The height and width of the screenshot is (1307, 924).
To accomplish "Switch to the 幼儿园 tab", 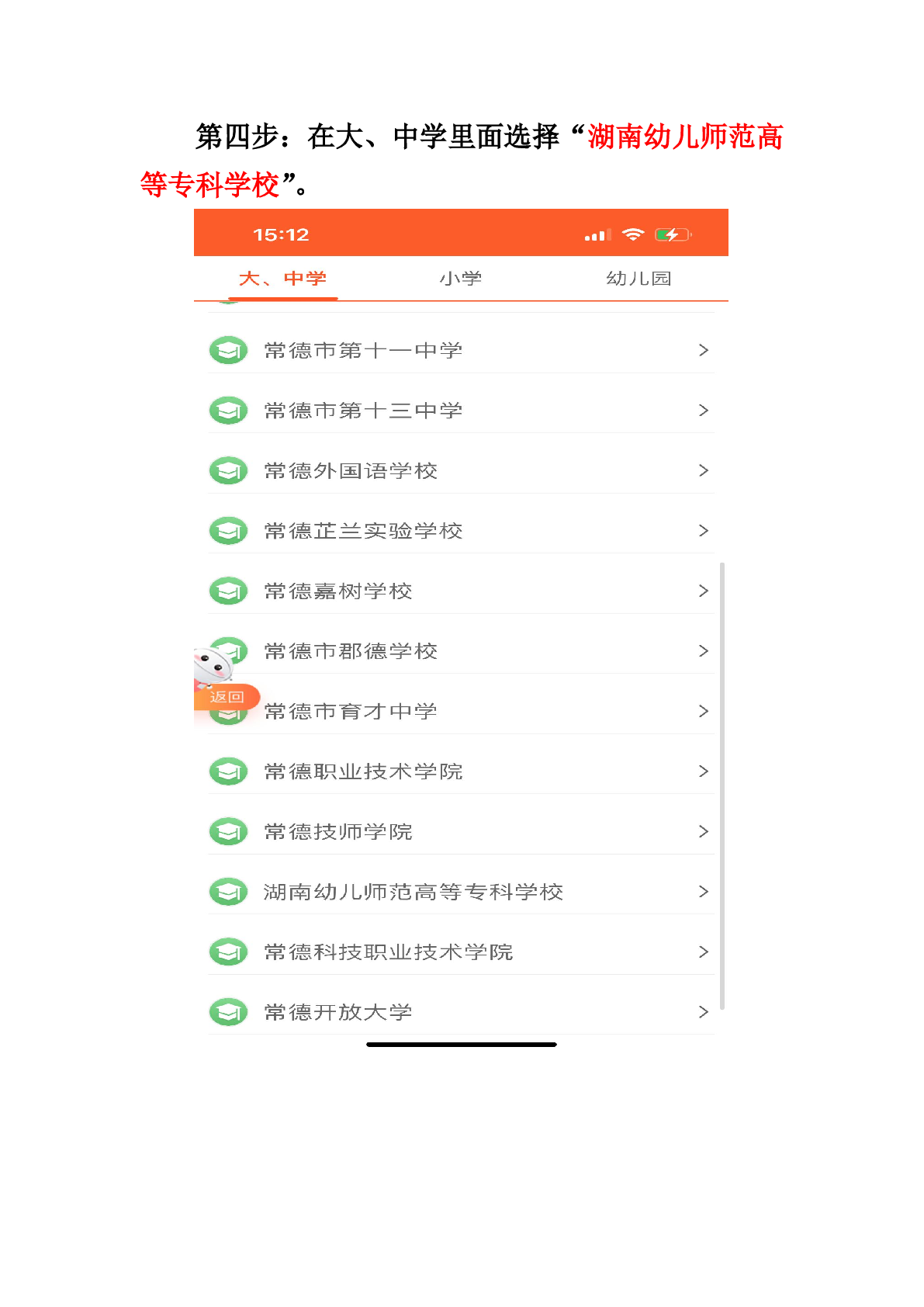I will click(x=638, y=279).
